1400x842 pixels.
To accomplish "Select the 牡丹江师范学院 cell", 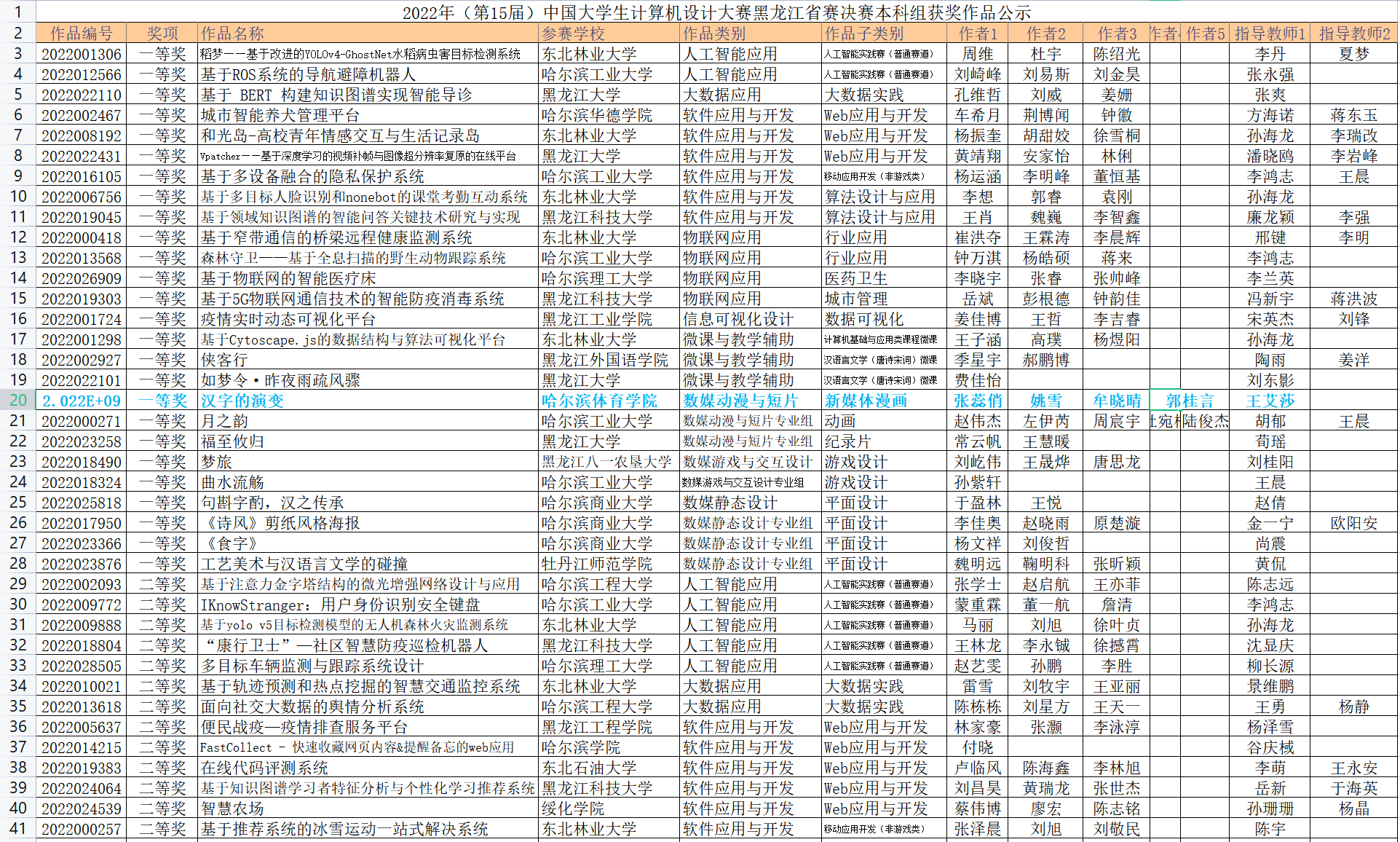I will (597, 564).
